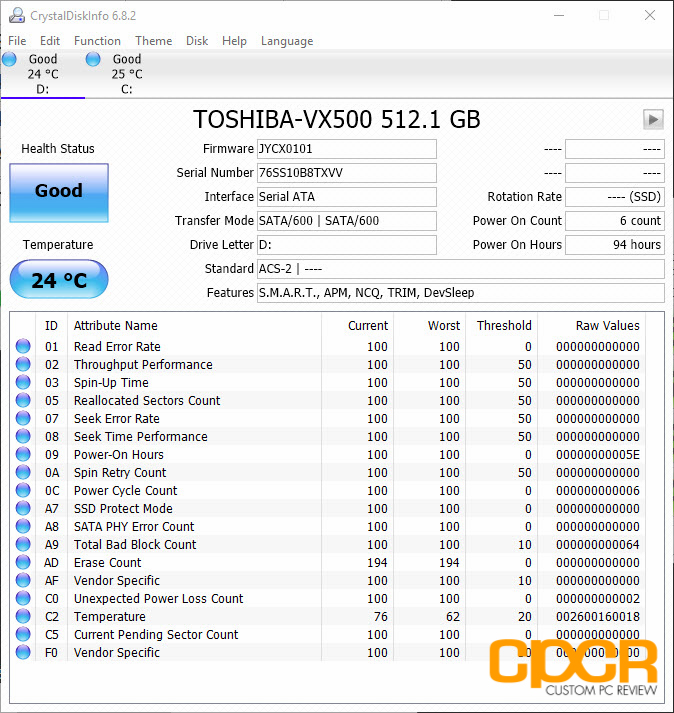Click the Interface field Serial ATA
The height and width of the screenshot is (713, 674).
click(x=347, y=196)
